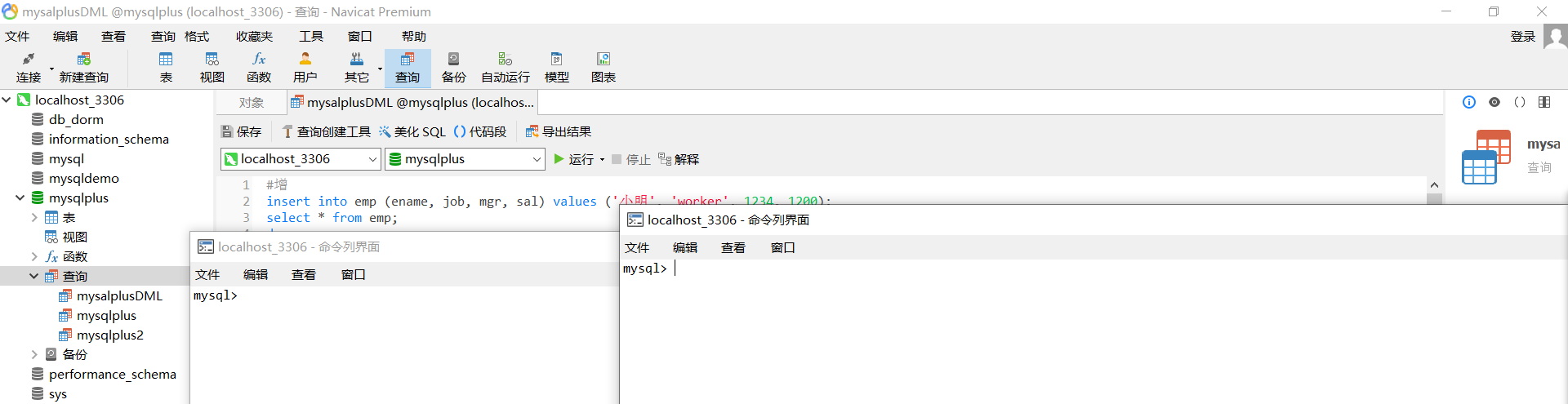Click the eye preview icon in right panel

coord(1494,102)
